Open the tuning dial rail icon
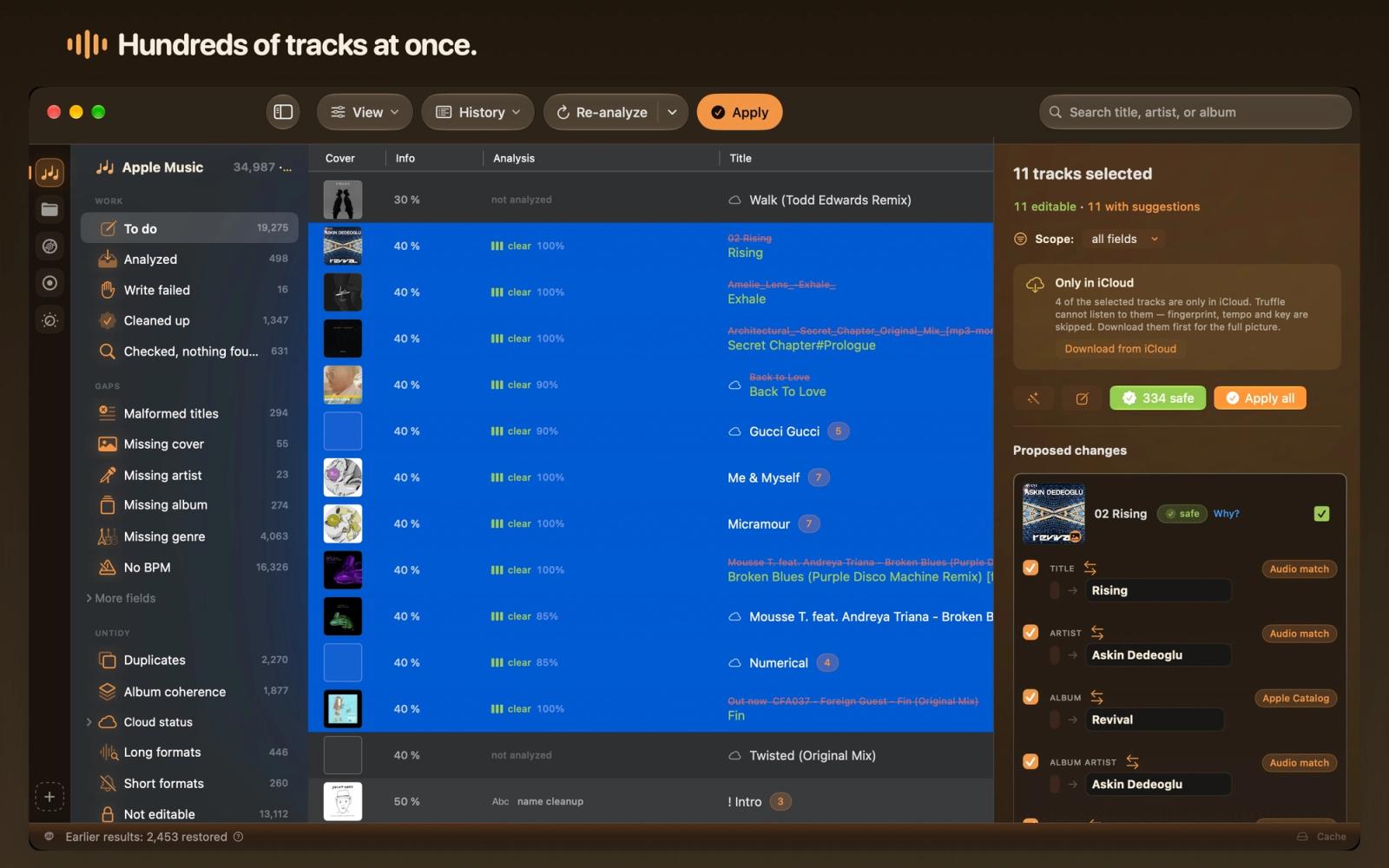The height and width of the screenshot is (868, 1389). [49, 320]
